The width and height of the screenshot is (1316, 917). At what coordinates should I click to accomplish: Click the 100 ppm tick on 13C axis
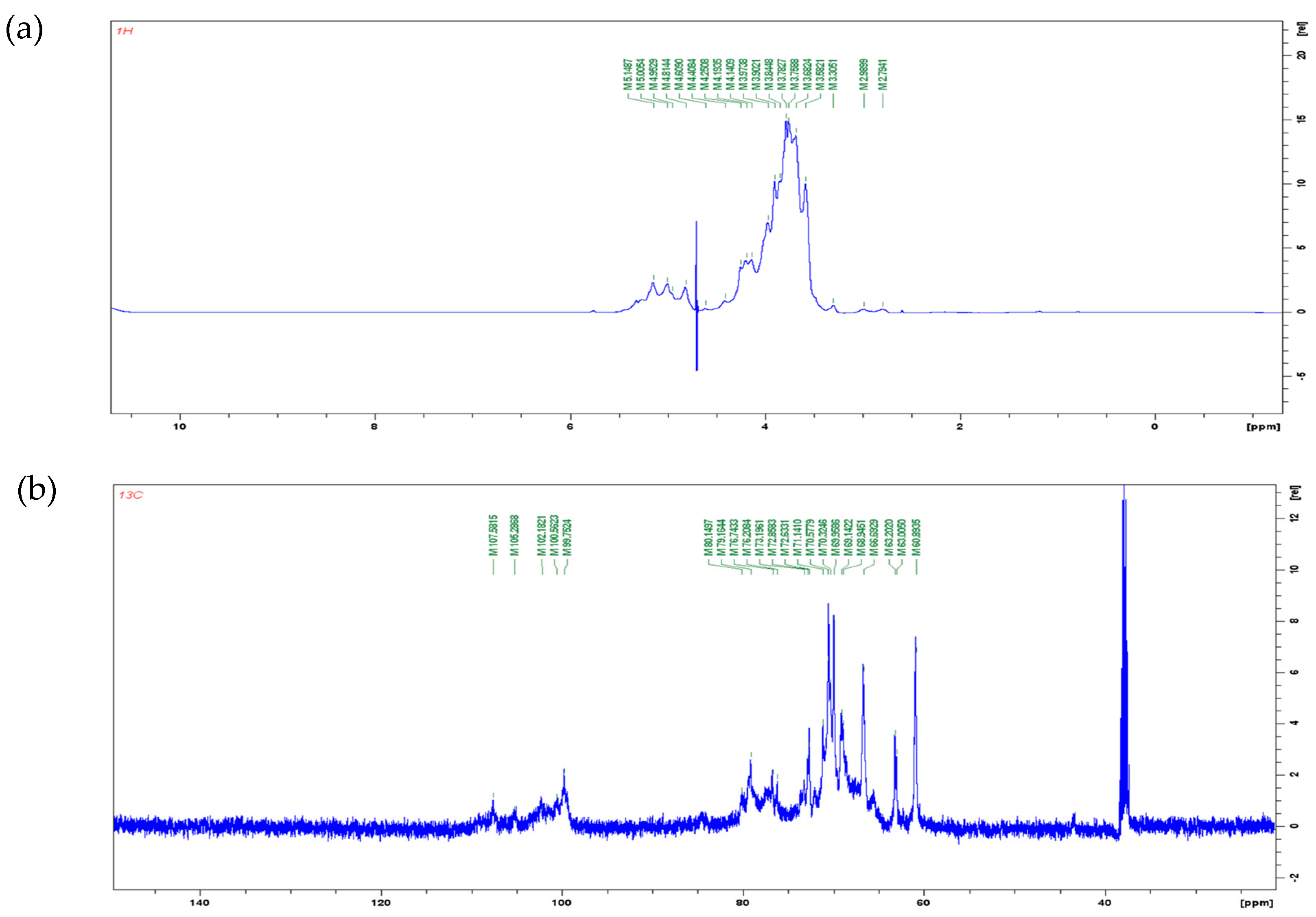click(562, 903)
